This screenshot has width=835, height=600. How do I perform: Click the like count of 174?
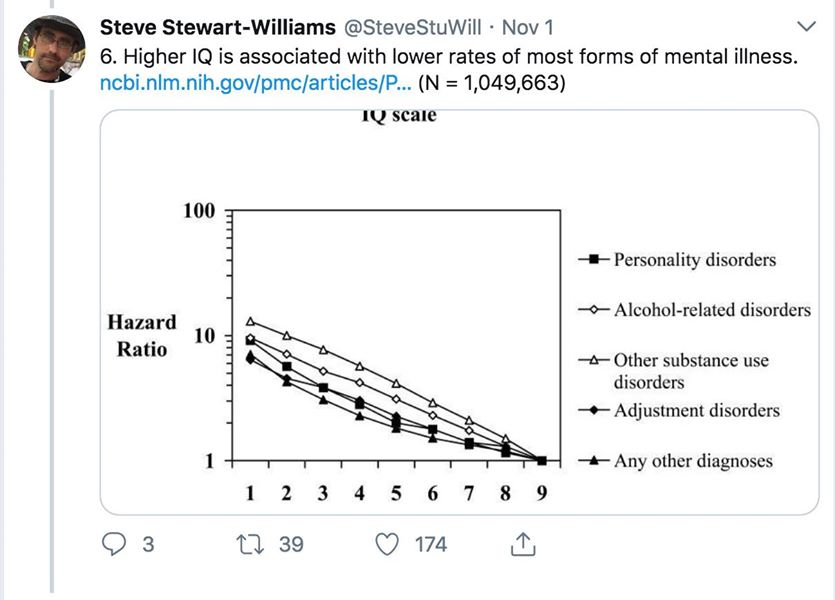[x=431, y=545]
